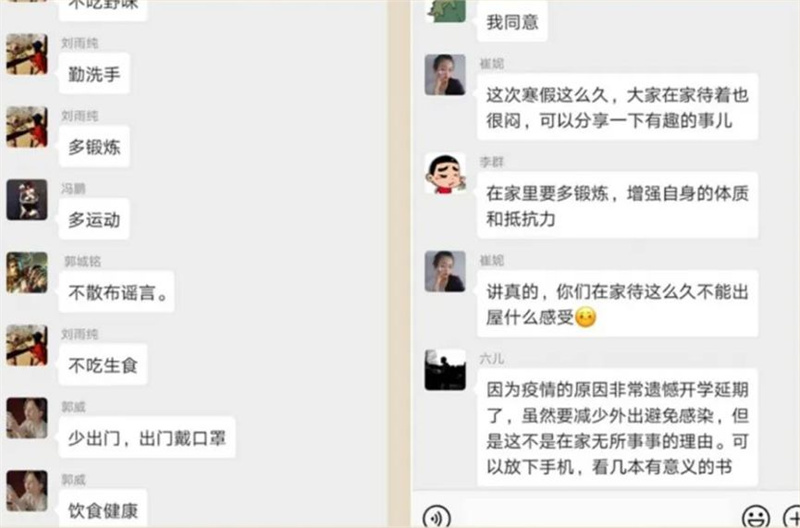
Task: Select the 不散布谣言。 message bubble
Action: [x=116, y=292]
